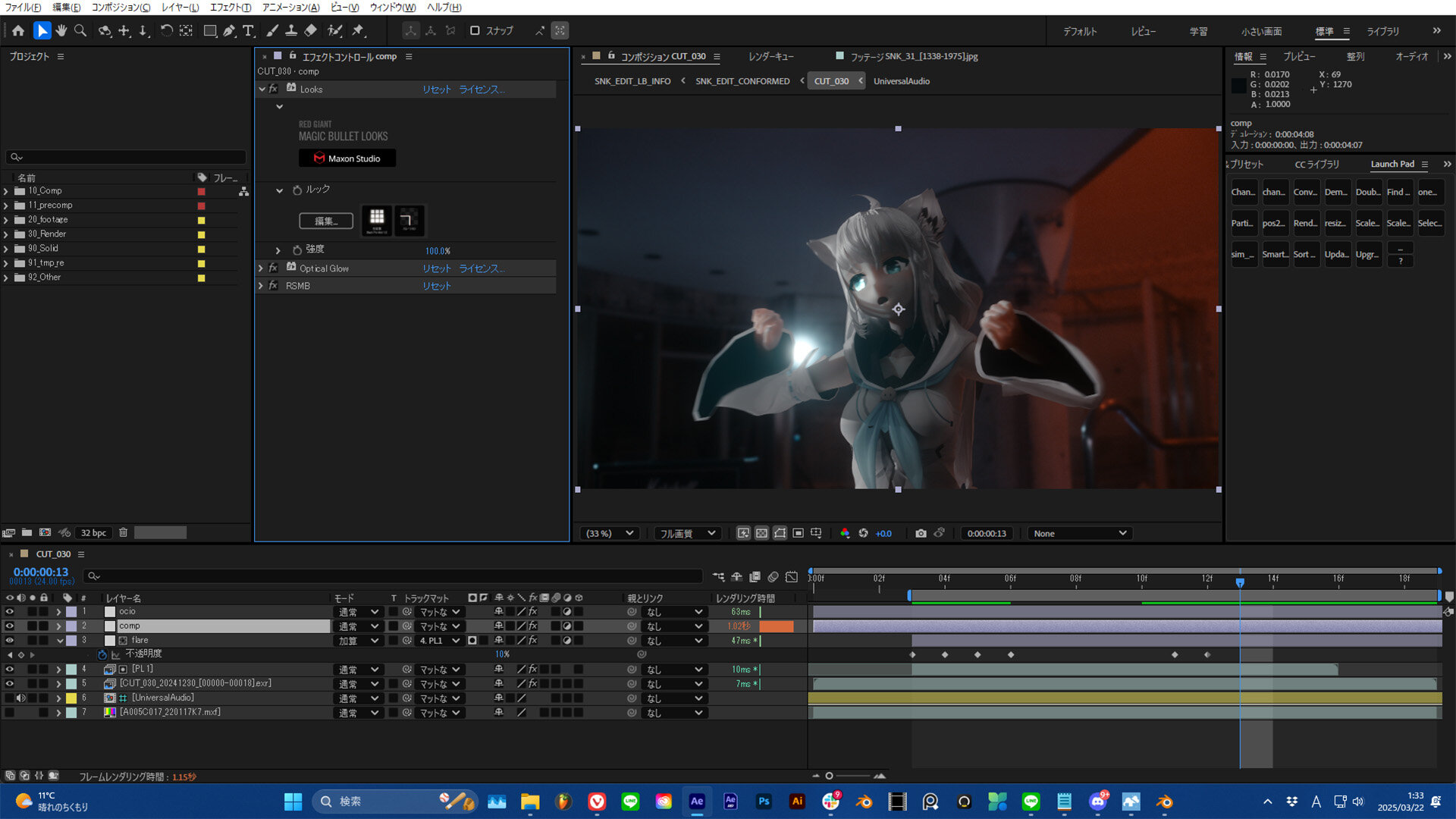Open Illustrator from the taskbar
This screenshot has width=1456, height=819.
point(797,802)
